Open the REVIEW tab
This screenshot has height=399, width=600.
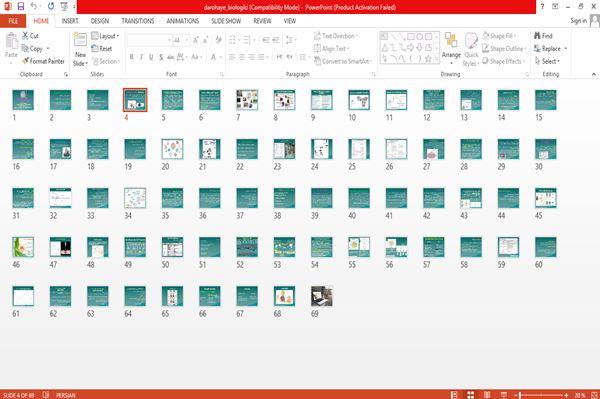tap(262, 21)
